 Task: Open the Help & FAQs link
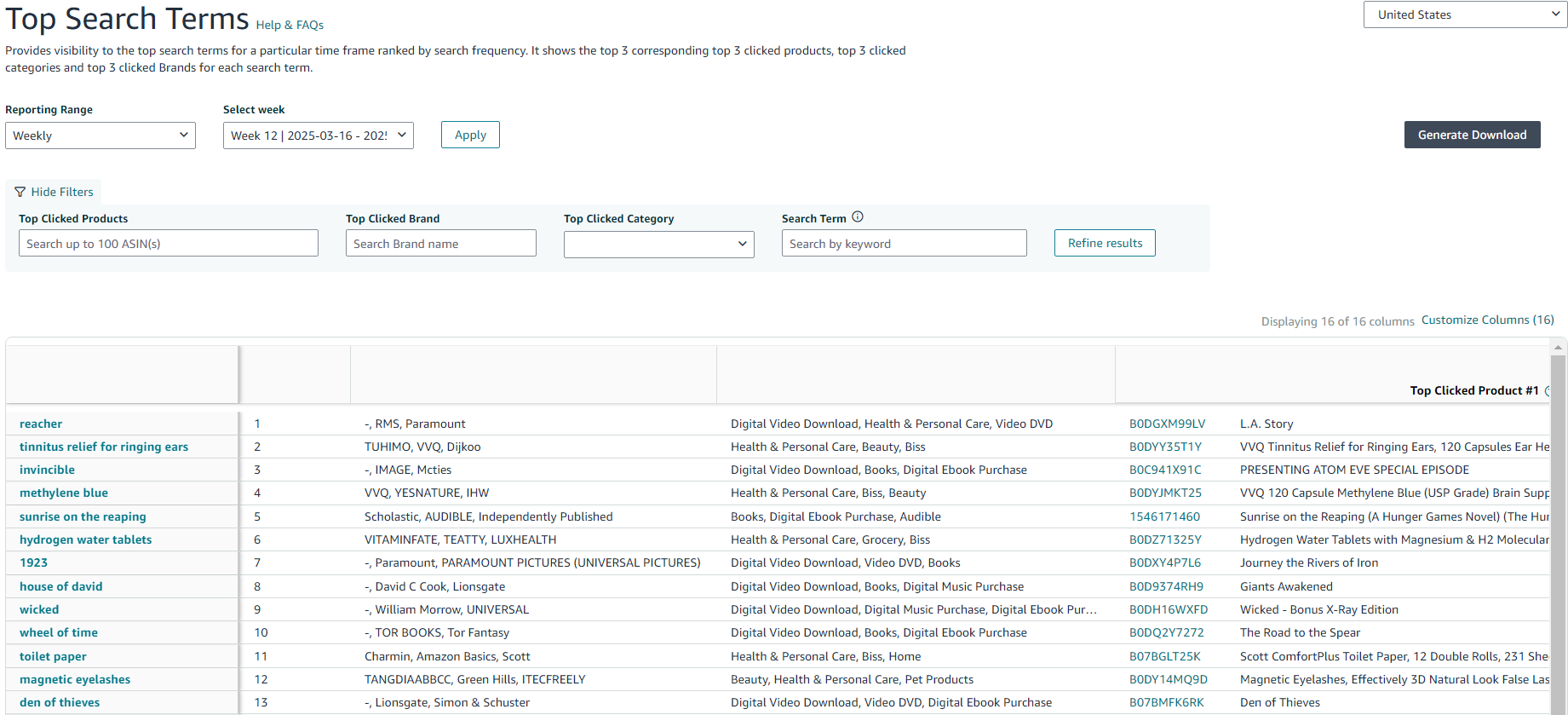(x=290, y=25)
